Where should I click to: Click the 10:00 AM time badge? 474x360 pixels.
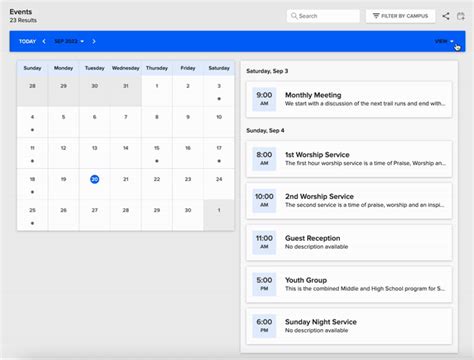264,201
